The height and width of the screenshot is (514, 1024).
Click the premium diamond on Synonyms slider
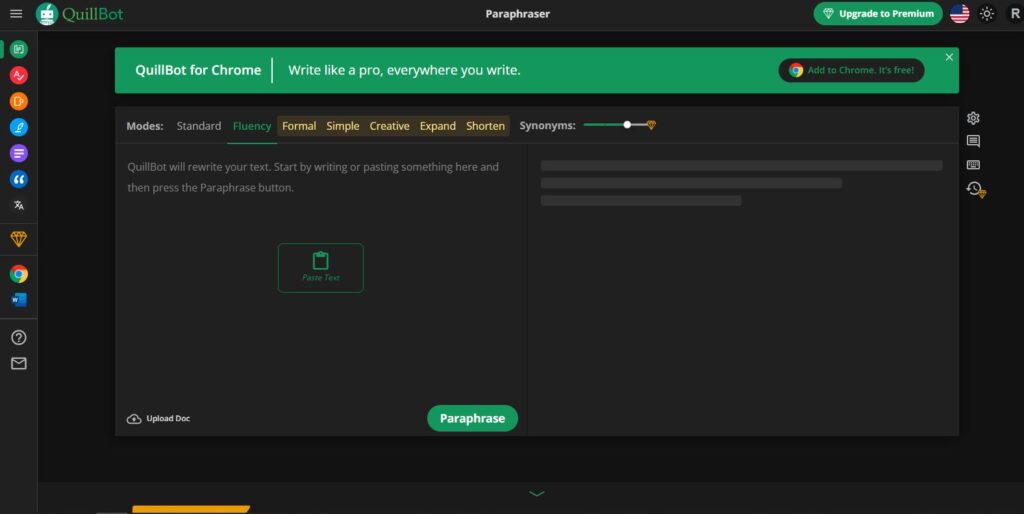point(651,125)
